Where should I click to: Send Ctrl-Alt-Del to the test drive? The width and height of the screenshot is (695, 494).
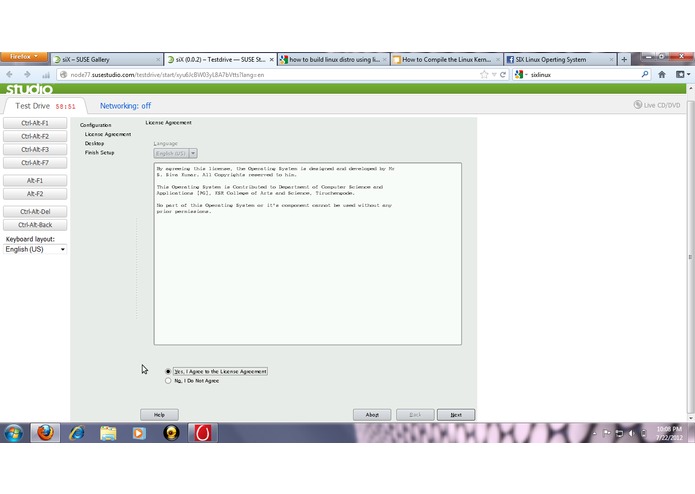(x=35, y=212)
